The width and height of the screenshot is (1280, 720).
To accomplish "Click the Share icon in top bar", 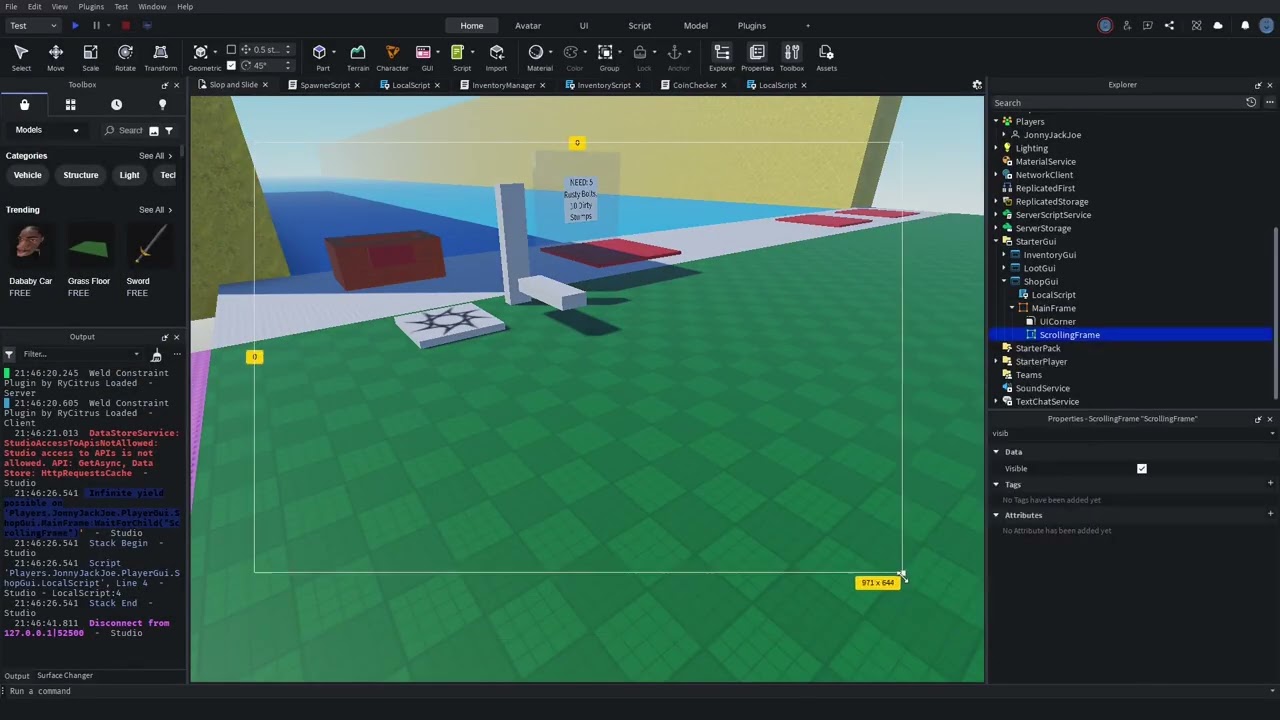I will pyautogui.click(x=1169, y=25).
